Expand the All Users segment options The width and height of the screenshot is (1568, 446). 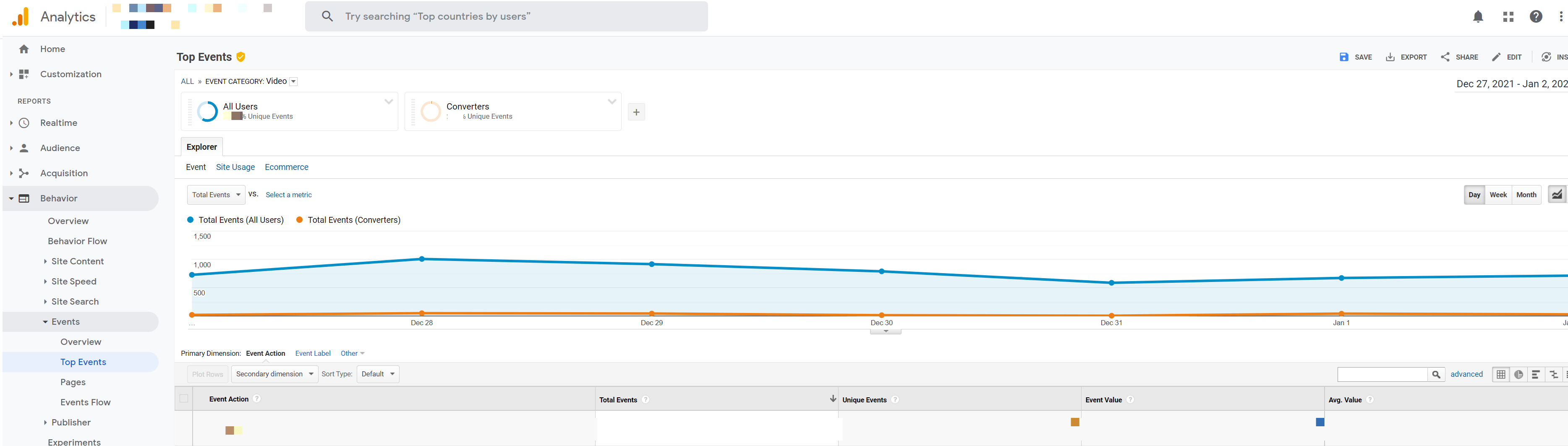(x=388, y=102)
